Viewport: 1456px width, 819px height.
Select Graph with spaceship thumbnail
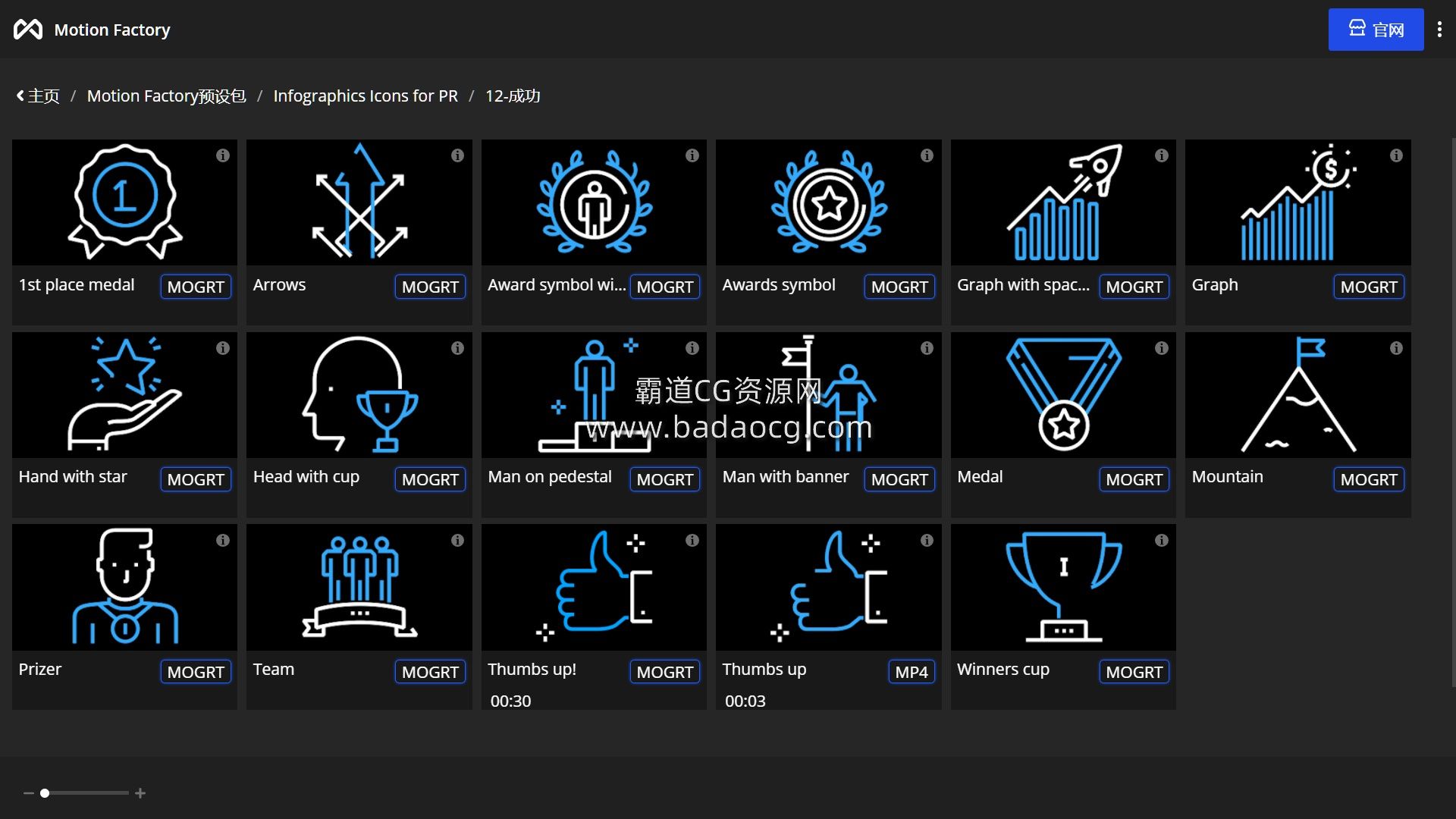1063,202
